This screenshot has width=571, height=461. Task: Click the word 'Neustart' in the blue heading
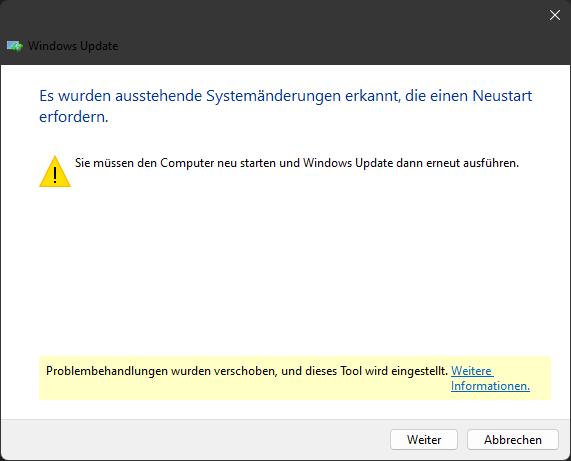click(502, 96)
